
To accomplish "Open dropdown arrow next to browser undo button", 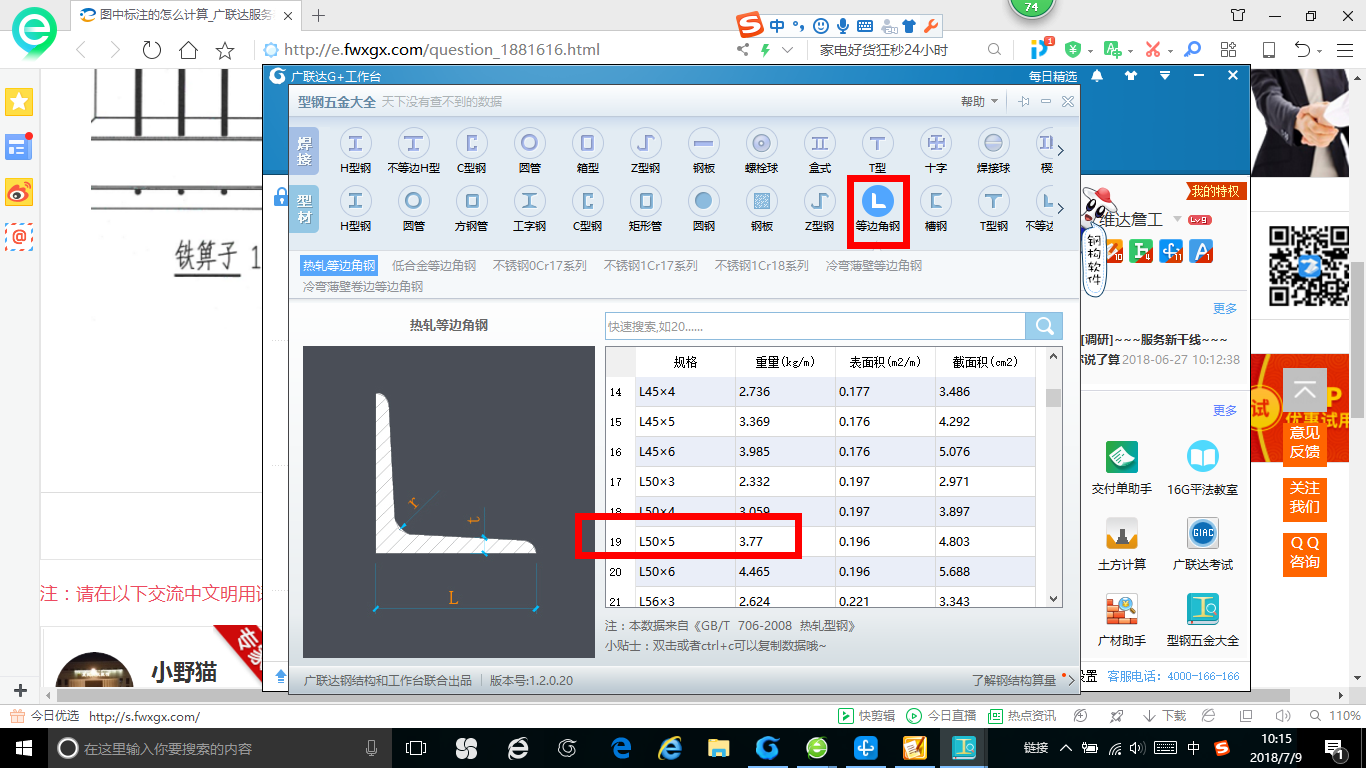I will [1320, 50].
